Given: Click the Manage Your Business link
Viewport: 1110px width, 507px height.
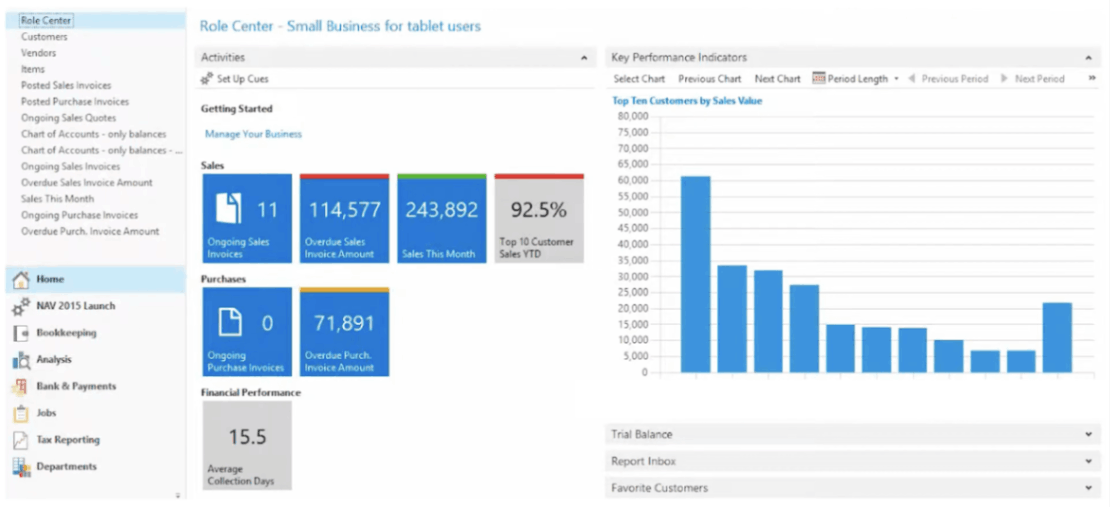Looking at the screenshot, I should pos(253,134).
